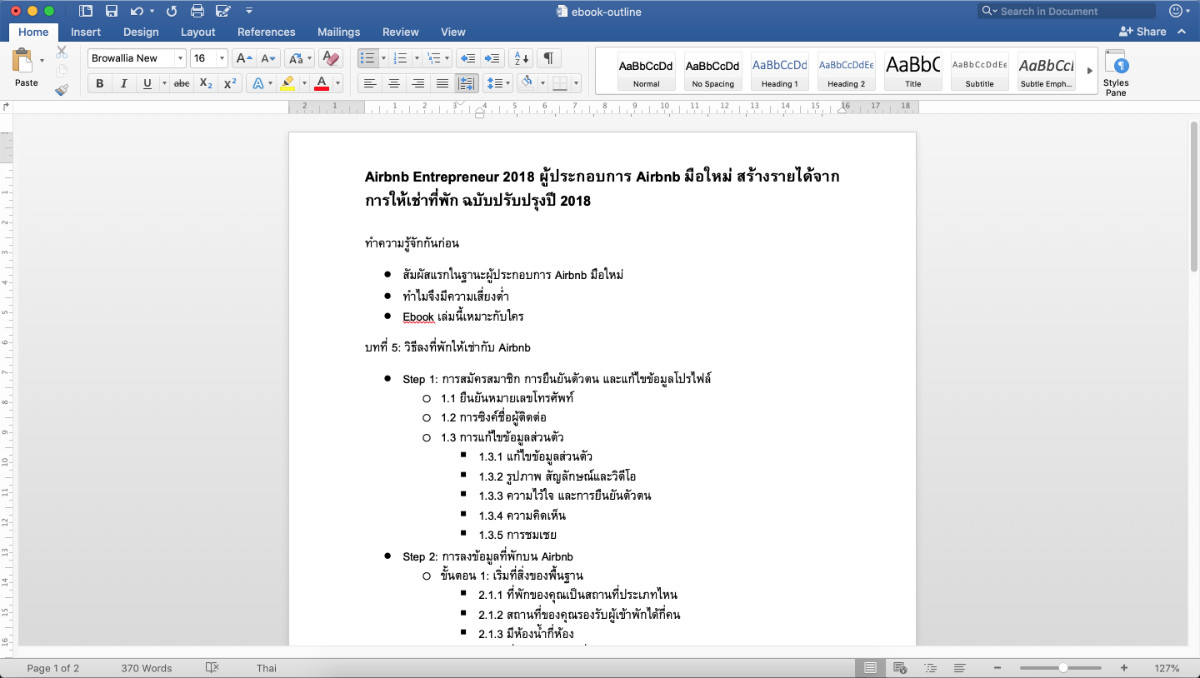
Task: Toggle Italic formatting
Action: pos(124,83)
